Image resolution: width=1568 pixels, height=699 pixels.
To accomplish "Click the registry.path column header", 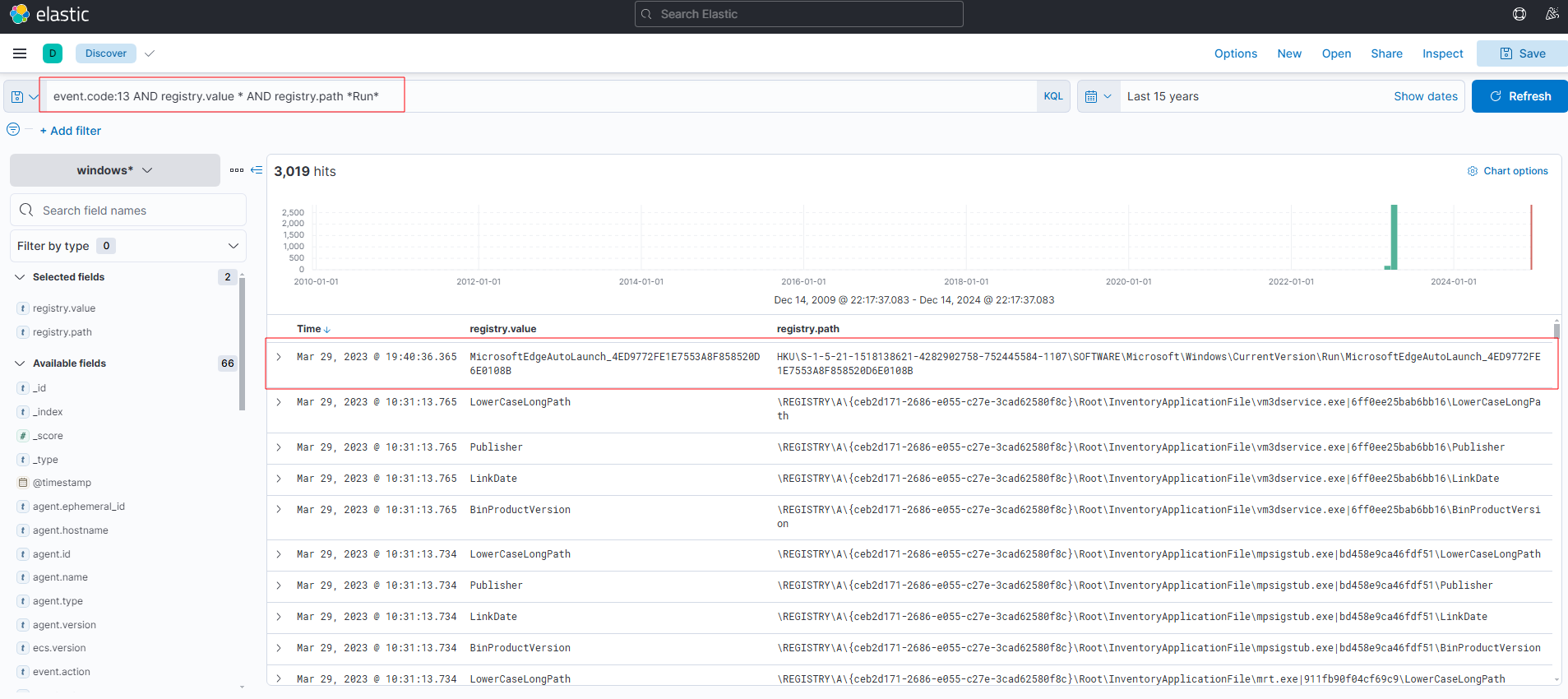I will (808, 329).
